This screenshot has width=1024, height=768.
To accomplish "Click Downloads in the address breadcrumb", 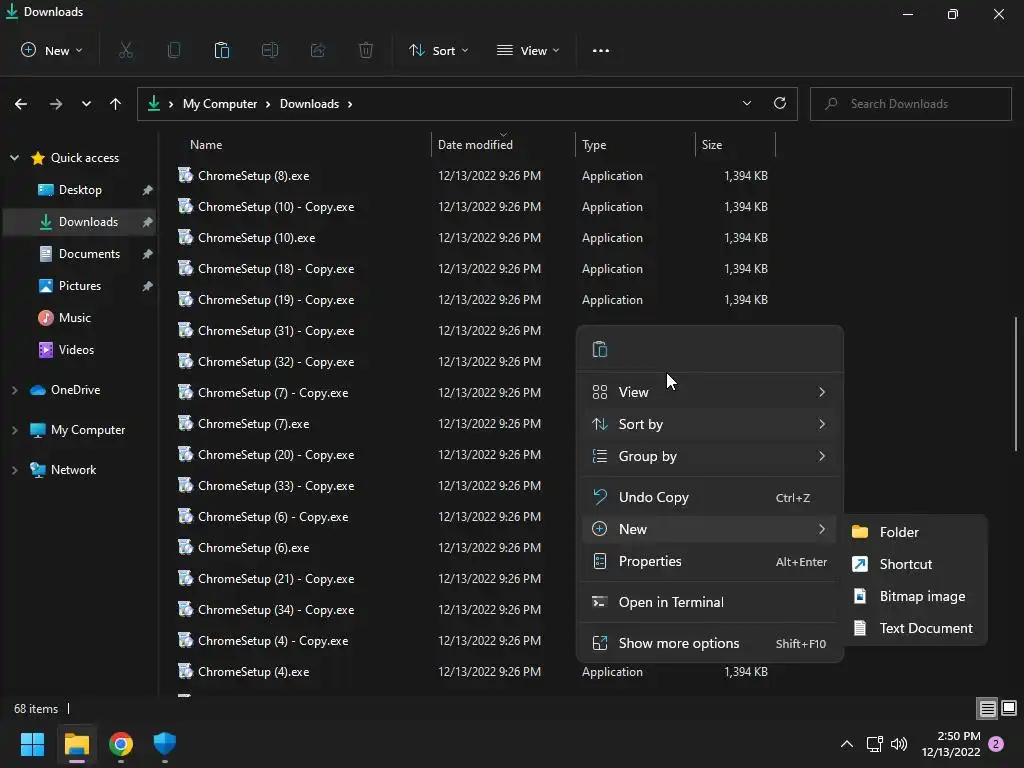I will tap(310, 104).
